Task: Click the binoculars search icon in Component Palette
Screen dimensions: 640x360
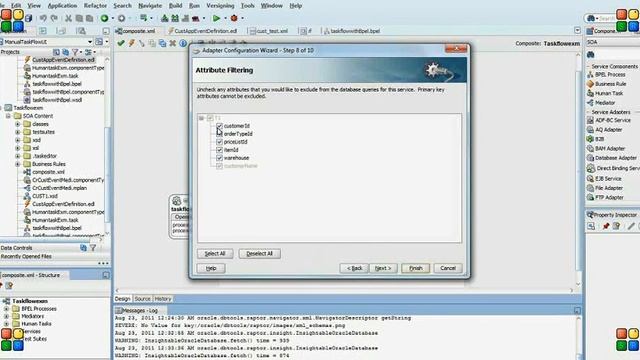Action: 591,55
